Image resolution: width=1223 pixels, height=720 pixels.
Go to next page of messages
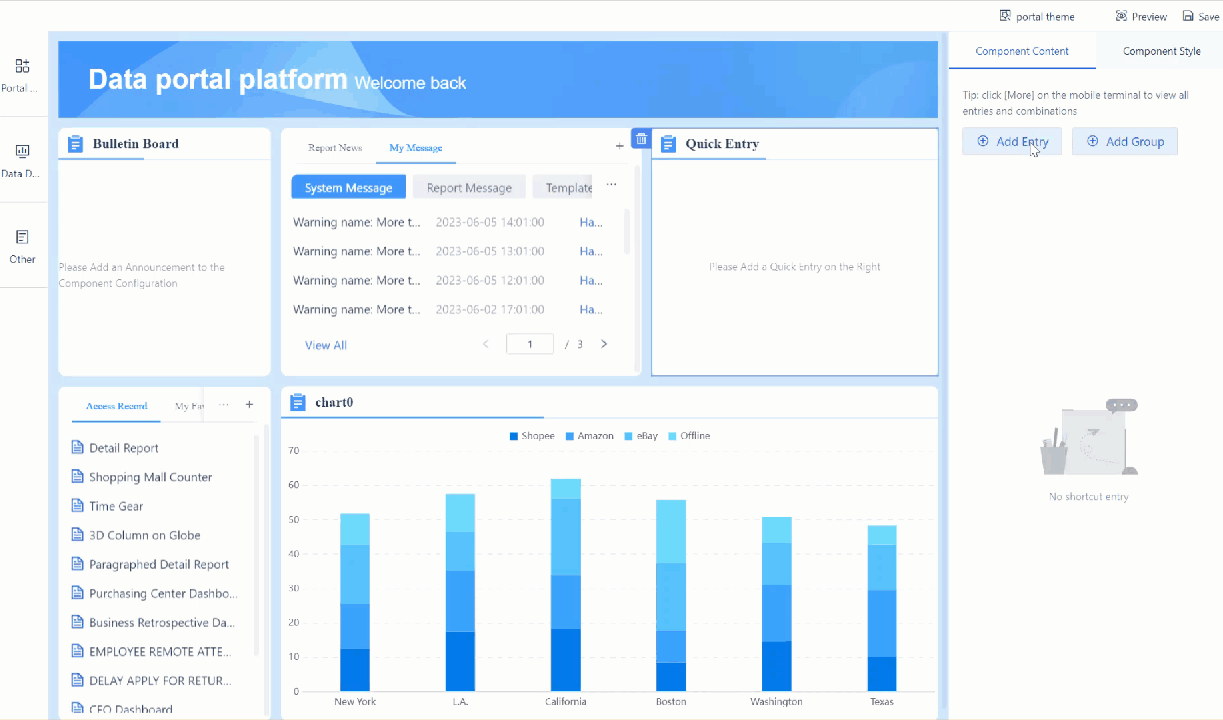(604, 344)
